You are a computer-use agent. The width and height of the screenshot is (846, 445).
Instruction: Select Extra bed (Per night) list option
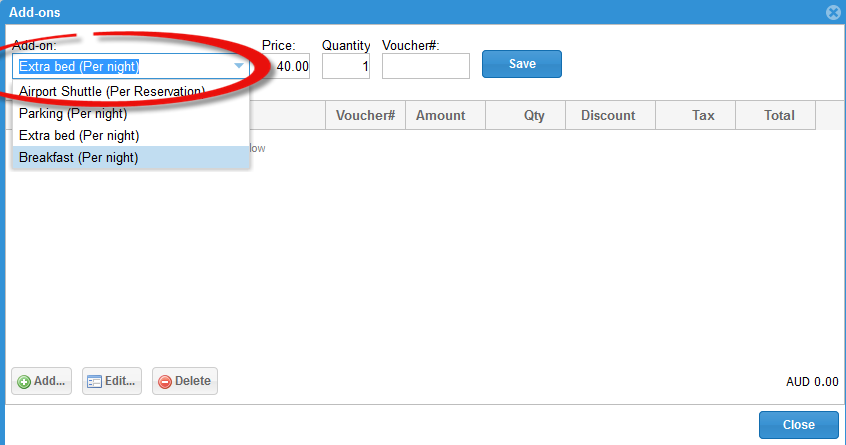pyautogui.click(x=79, y=135)
